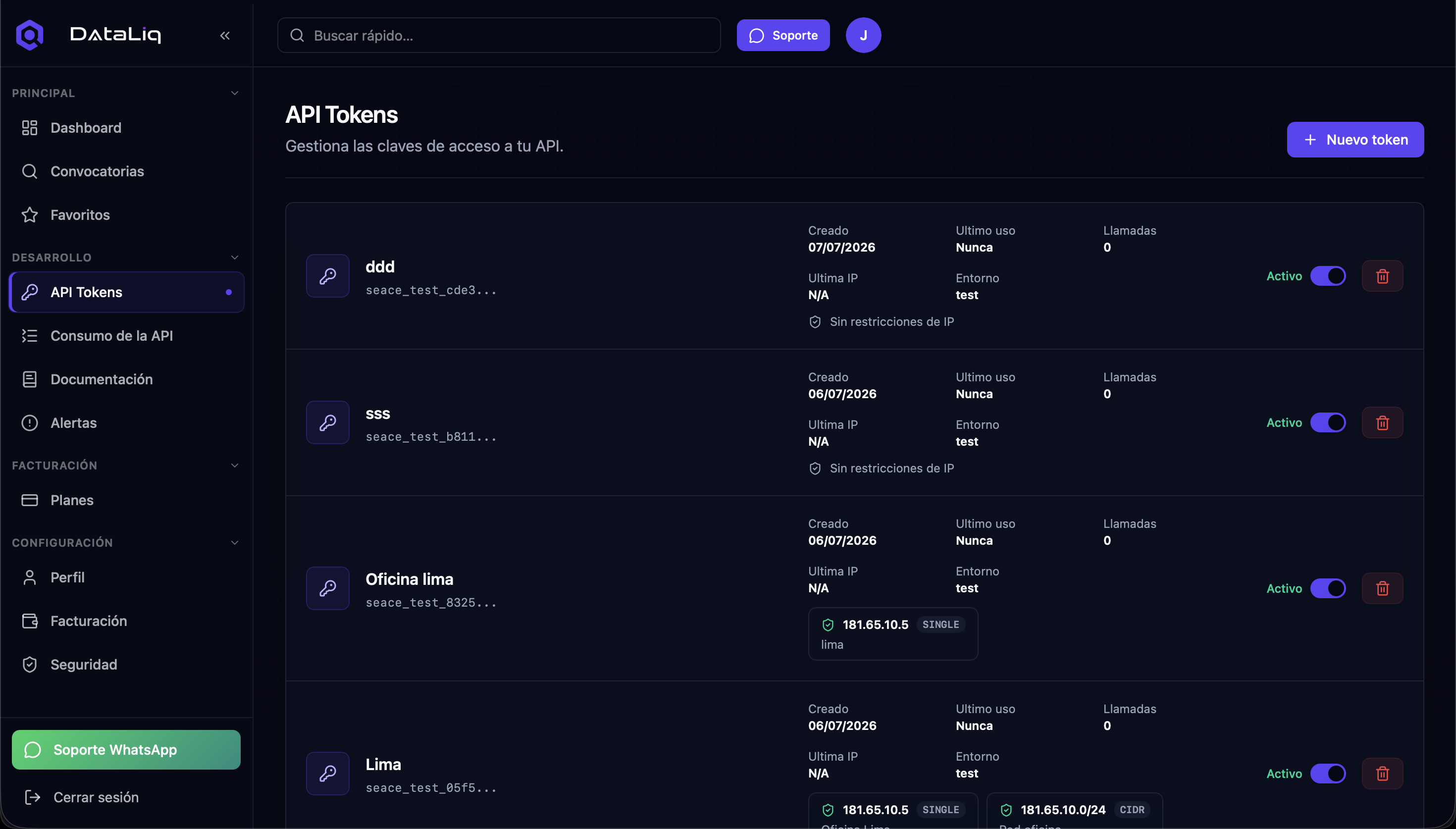The width and height of the screenshot is (1456, 829).
Task: Click key icon of ddd token
Action: click(328, 276)
